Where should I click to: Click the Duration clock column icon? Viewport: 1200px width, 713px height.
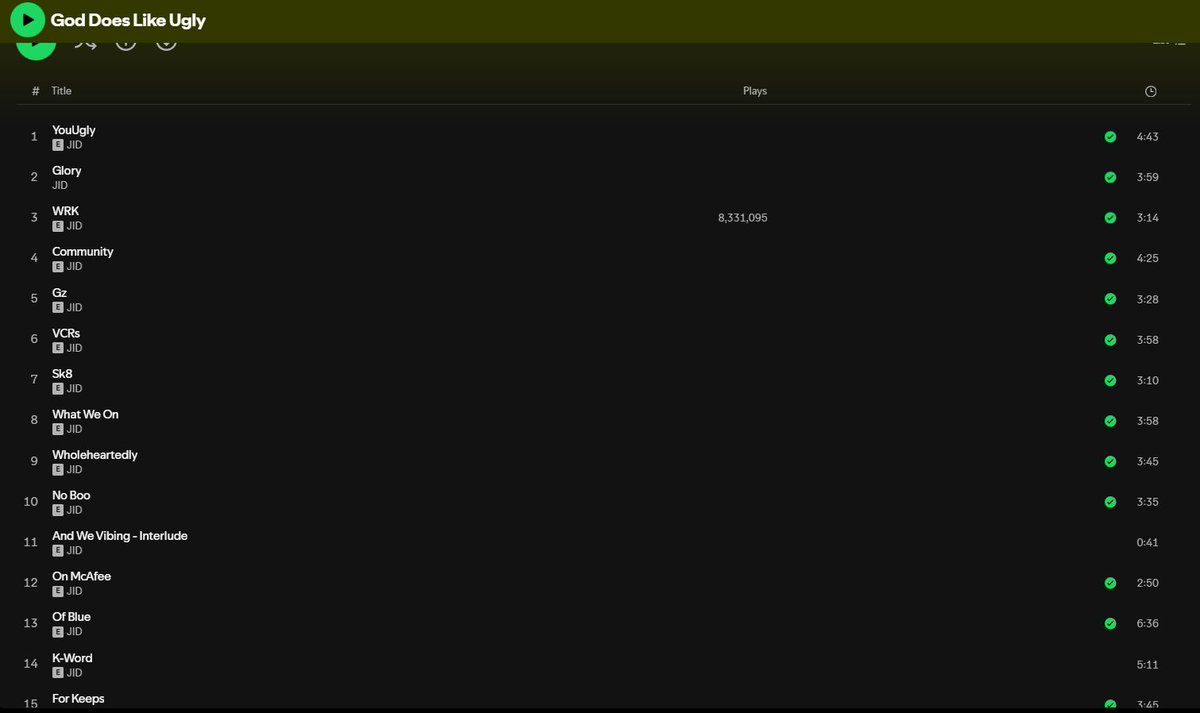pyautogui.click(x=1151, y=91)
